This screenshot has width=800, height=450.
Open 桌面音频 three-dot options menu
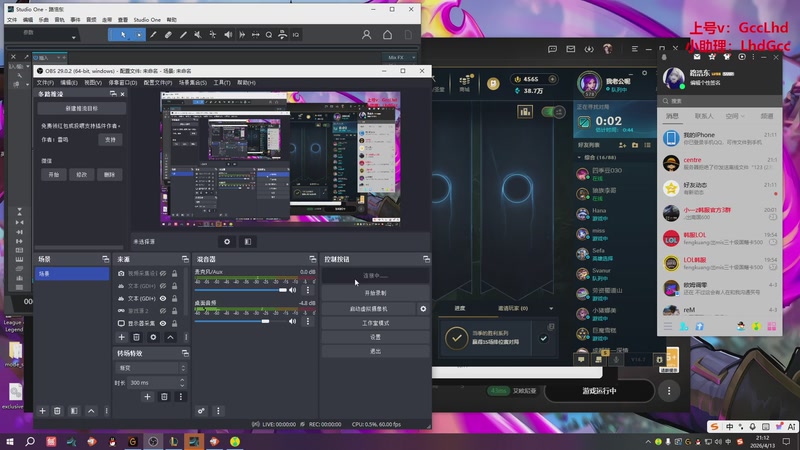coord(307,321)
